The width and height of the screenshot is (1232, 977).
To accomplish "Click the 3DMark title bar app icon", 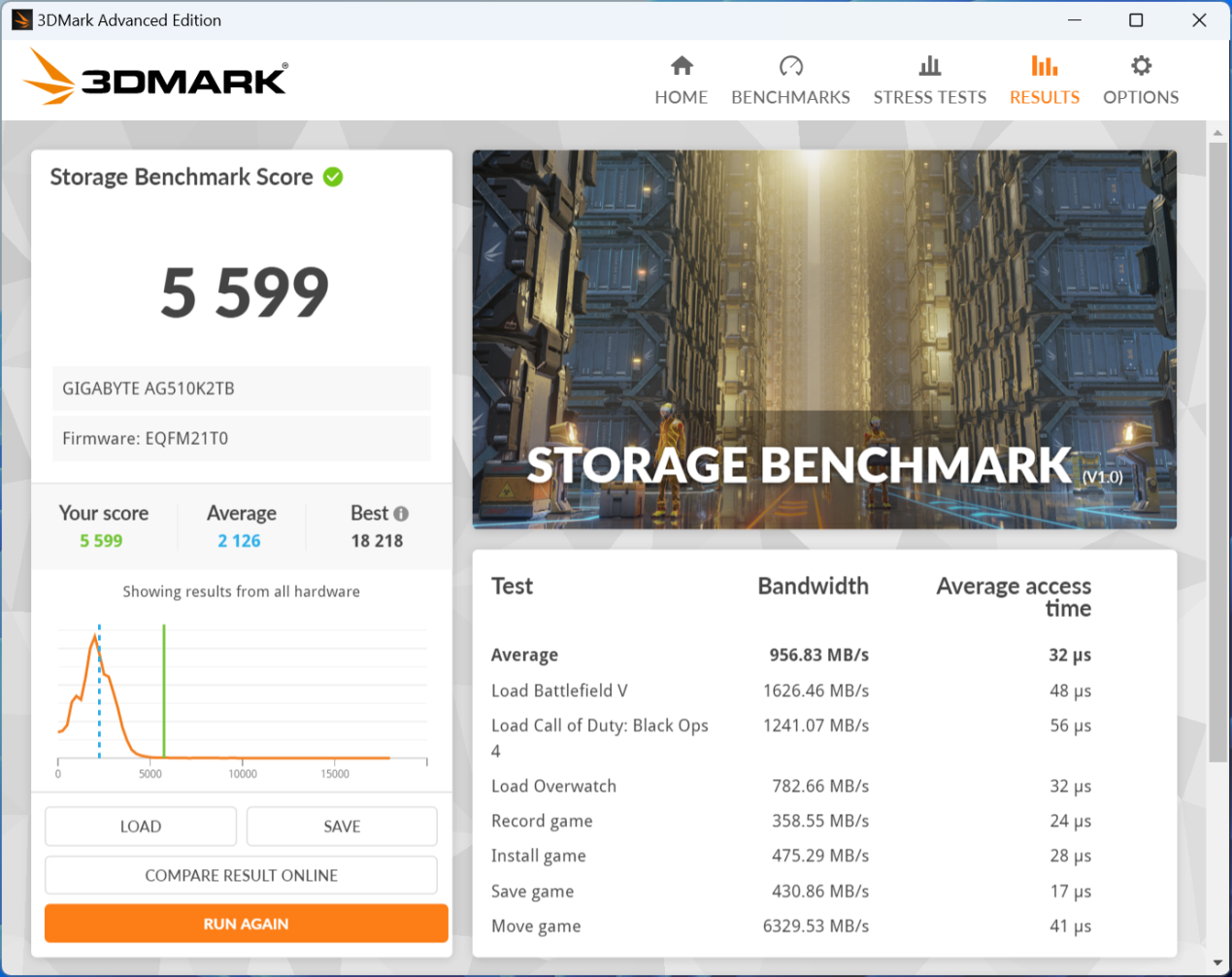I will (x=21, y=19).
